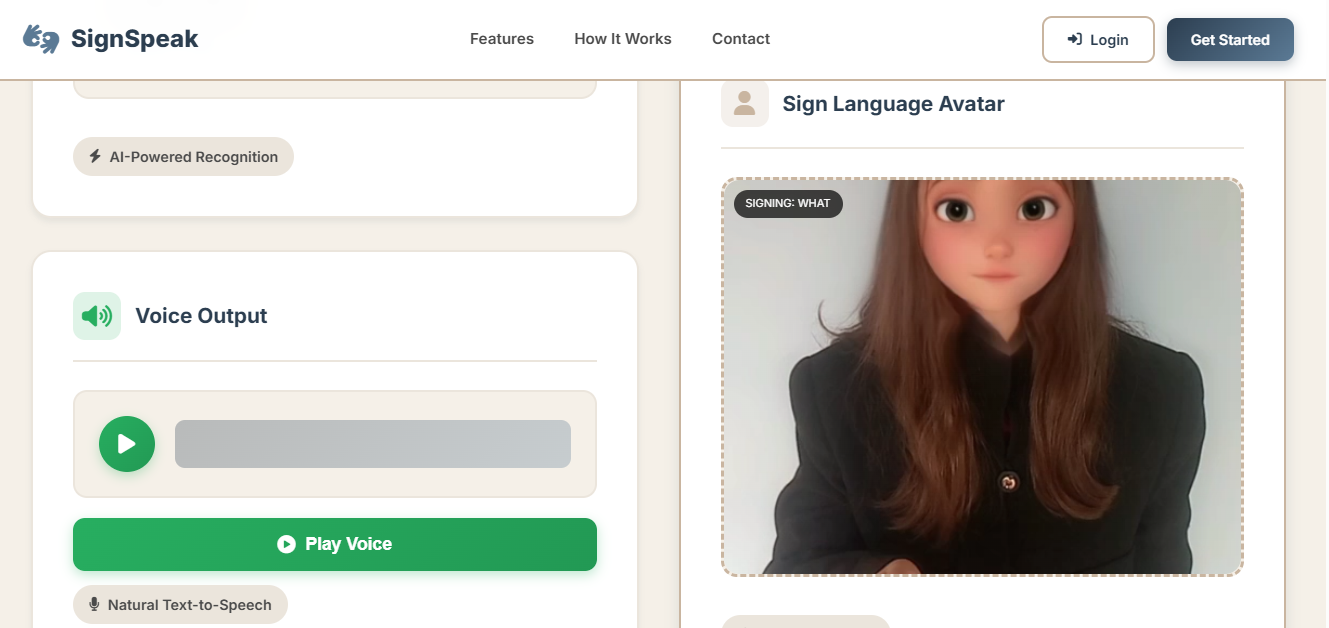Click the green speaker Voice Output icon

click(97, 316)
